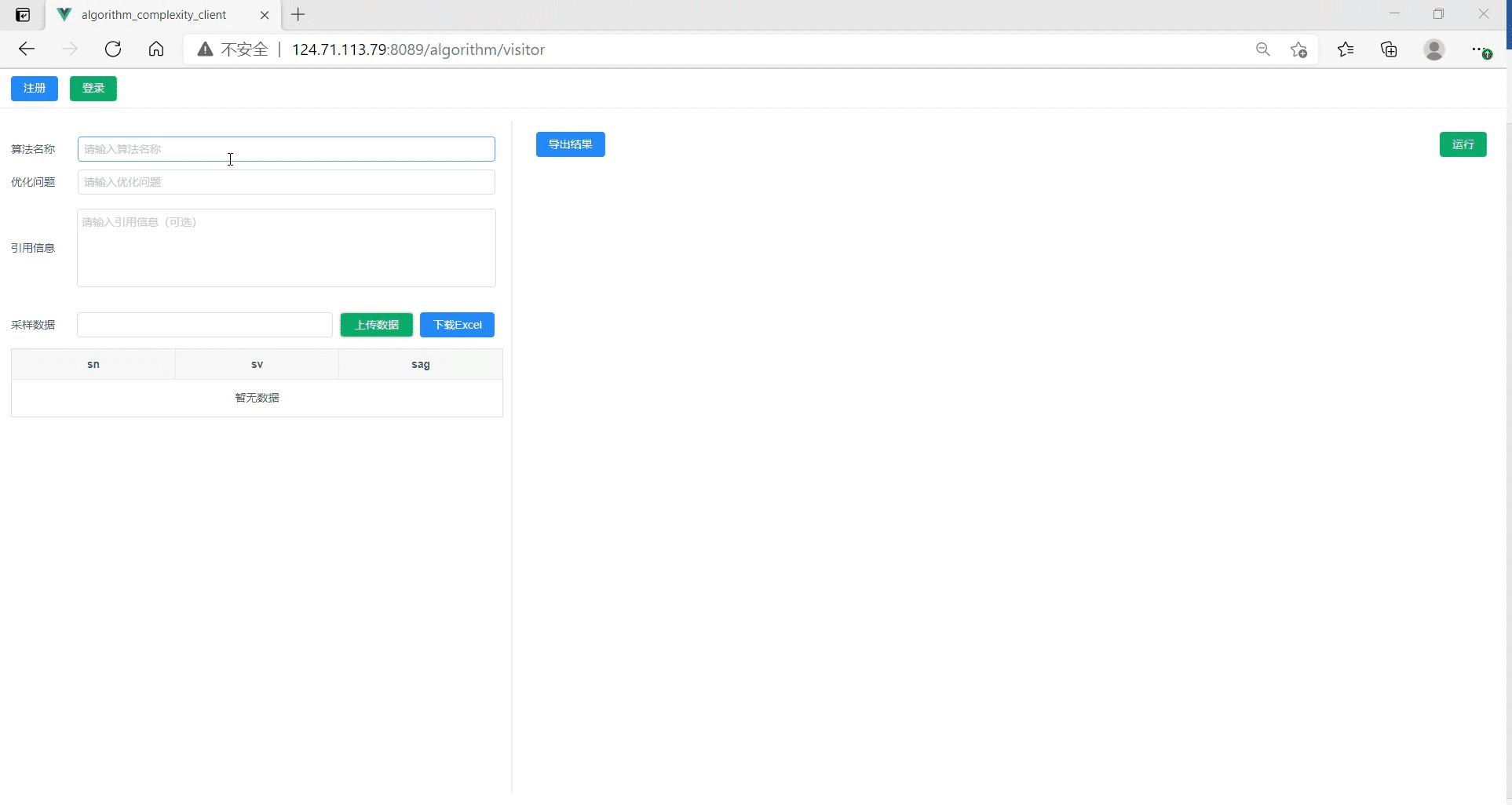Viewport: 1512px width, 805px height.
Task: Open the user profile avatar
Action: [1433, 49]
